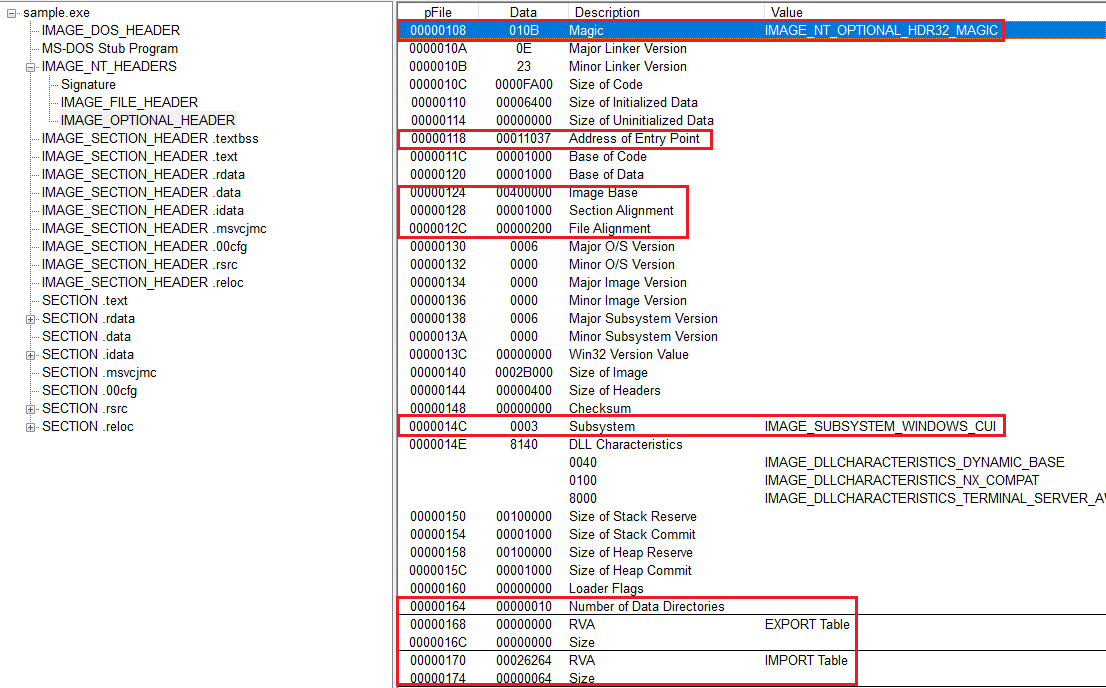
Task: Collapse the sample.exe root node
Action: [12, 13]
